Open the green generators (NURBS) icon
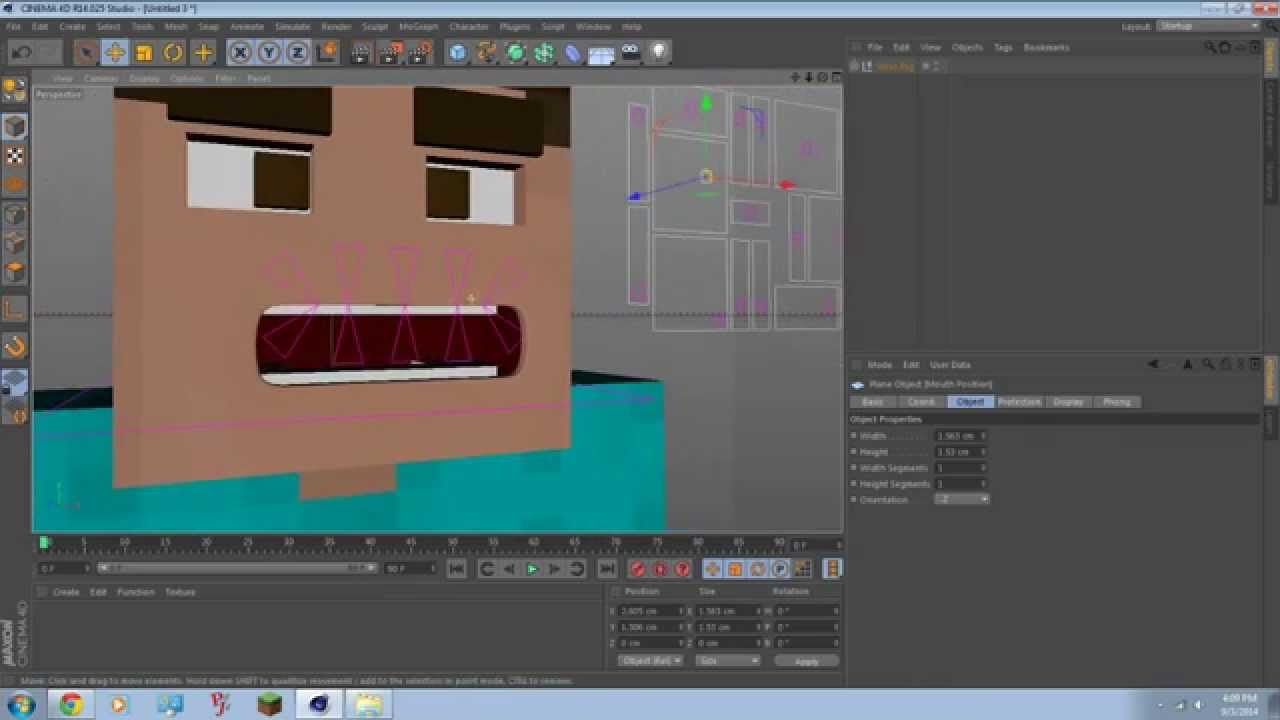Screen dimensions: 1280x720 [x=515, y=53]
